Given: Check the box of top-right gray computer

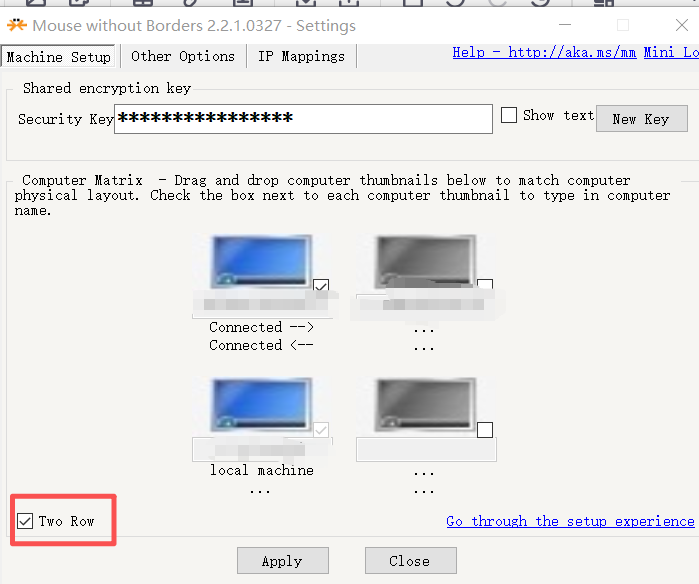Looking at the screenshot, I should click(x=485, y=285).
